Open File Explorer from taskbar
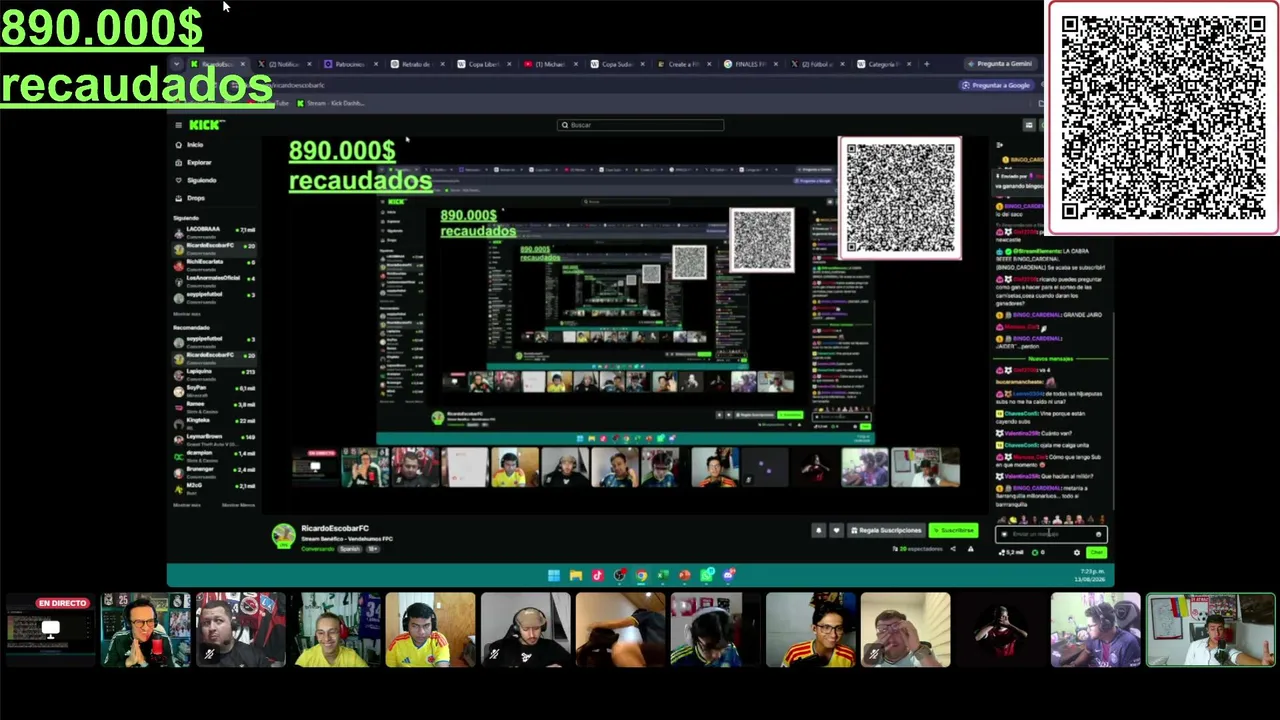 point(576,575)
